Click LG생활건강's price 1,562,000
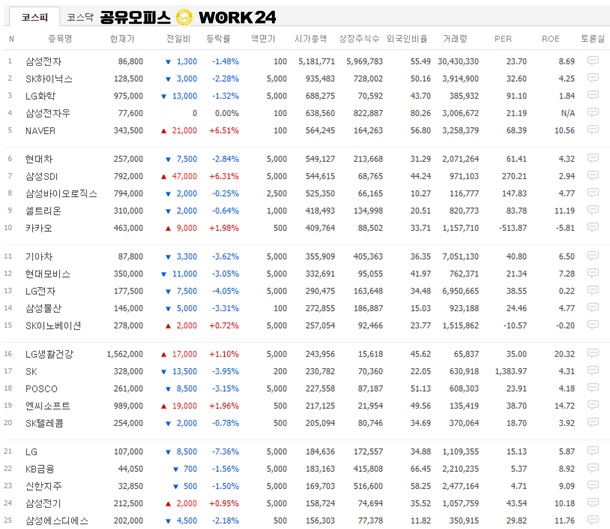 click(125, 354)
